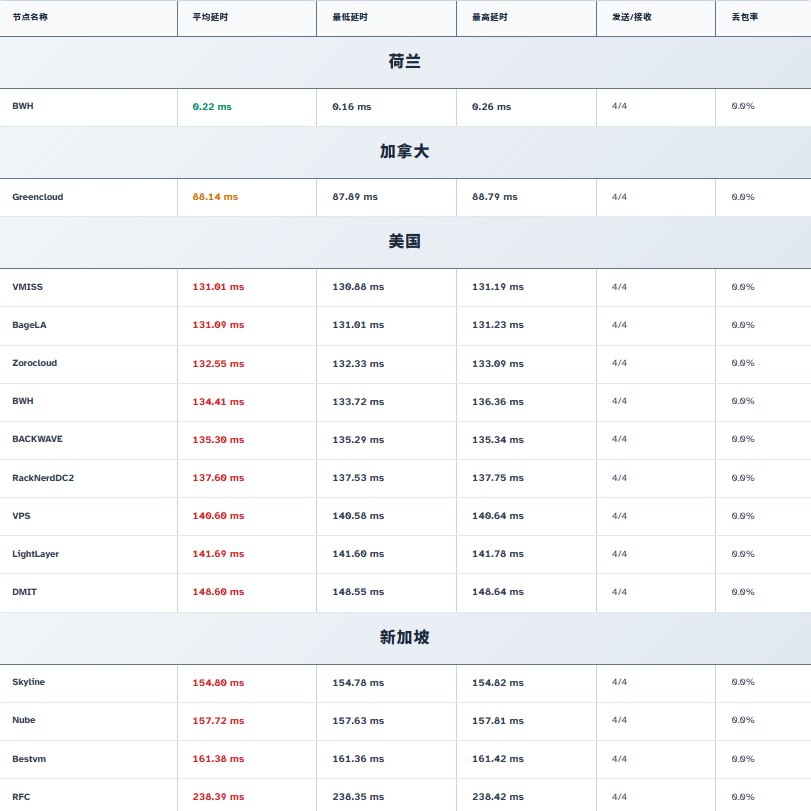The width and height of the screenshot is (811, 811).
Task: Open the RackNerdDC2 node row
Action: point(43,478)
